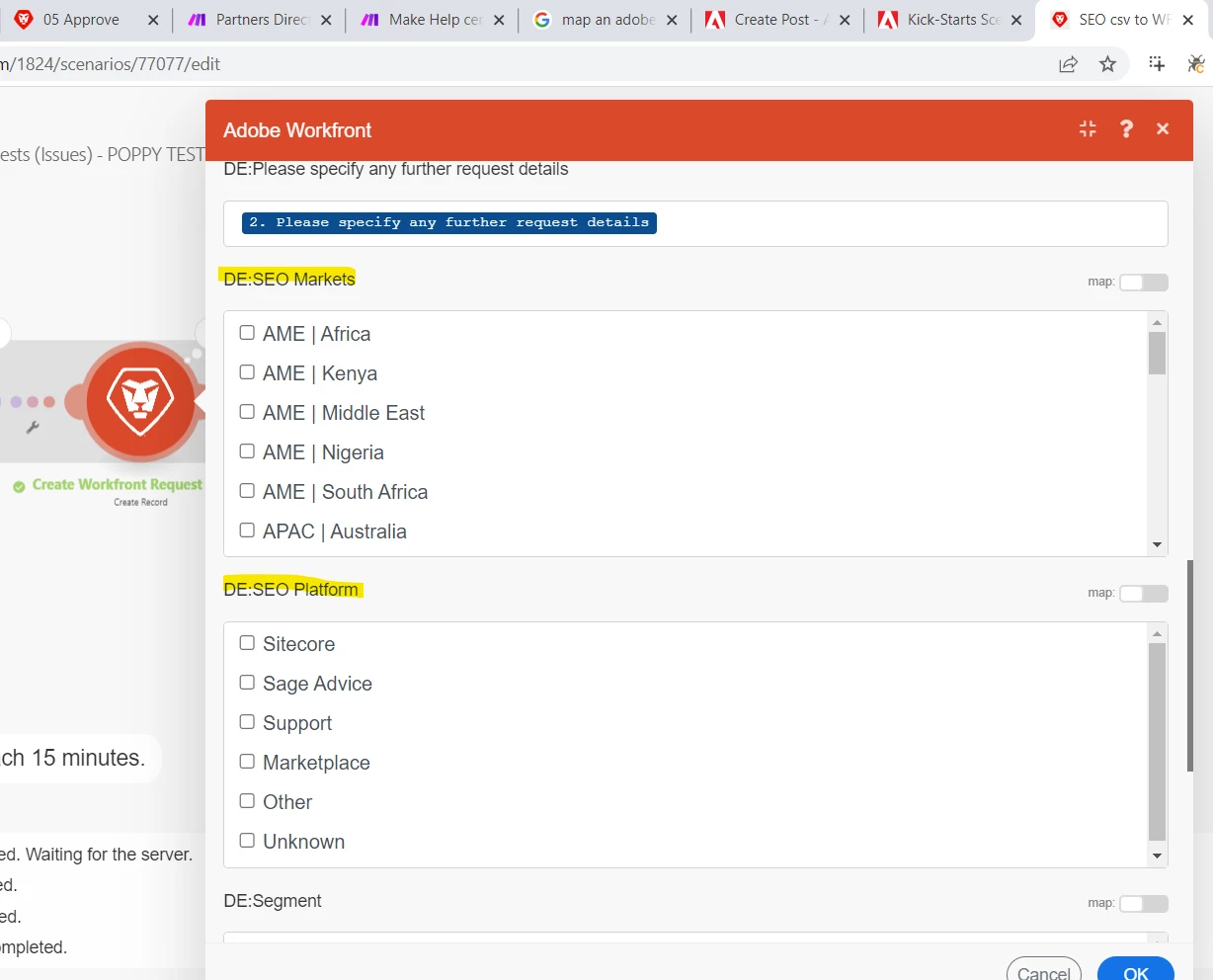Screen dimensions: 1213x980
Task: Click the dialog's main vertical scrollbar
Action: pyautogui.click(x=1190, y=665)
